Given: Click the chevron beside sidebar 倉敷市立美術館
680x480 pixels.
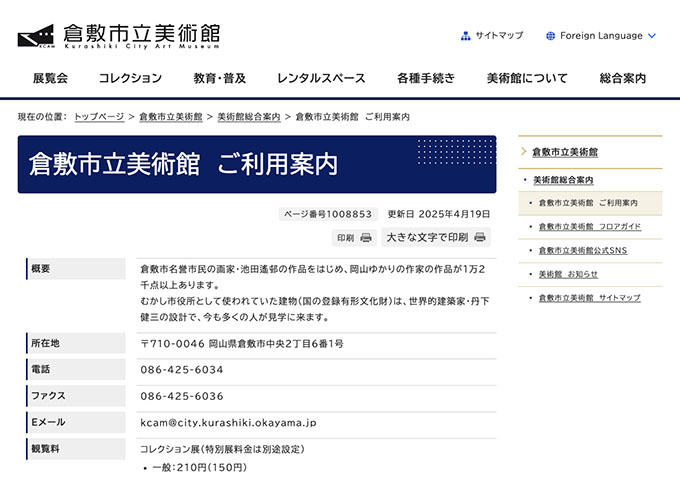Looking at the screenshot, I should click(523, 151).
